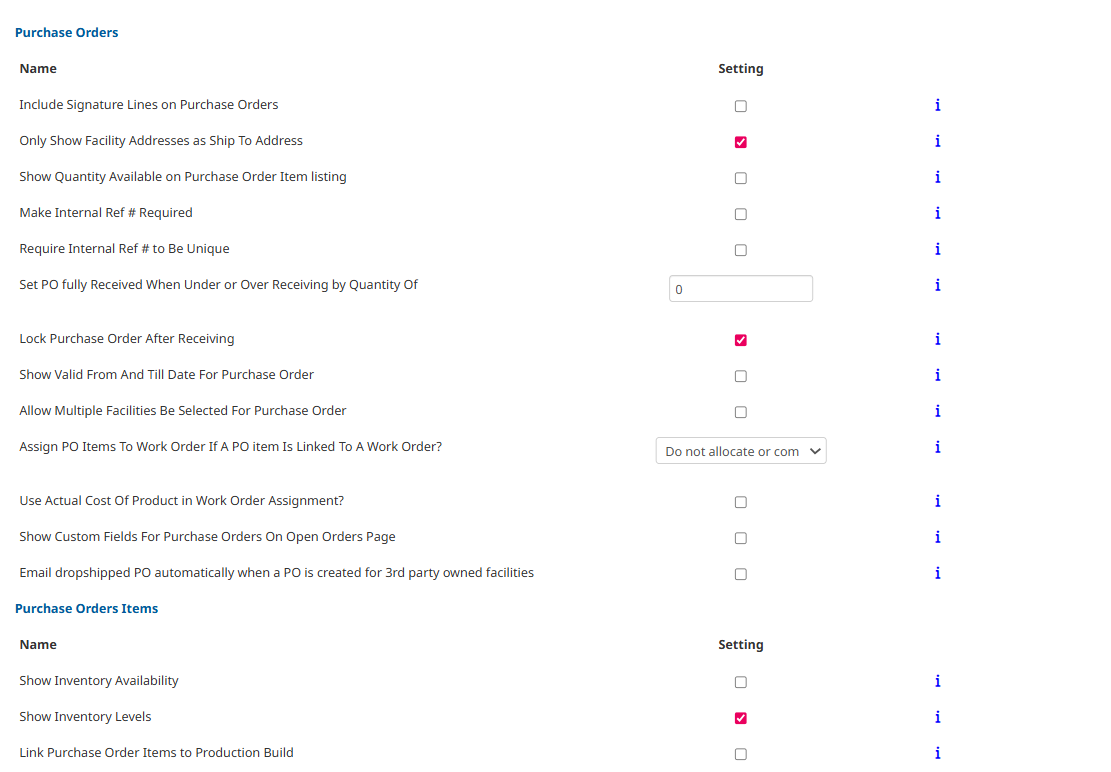View help for Link Purchase Order Items setting
The image size is (1111, 772).
click(x=937, y=753)
